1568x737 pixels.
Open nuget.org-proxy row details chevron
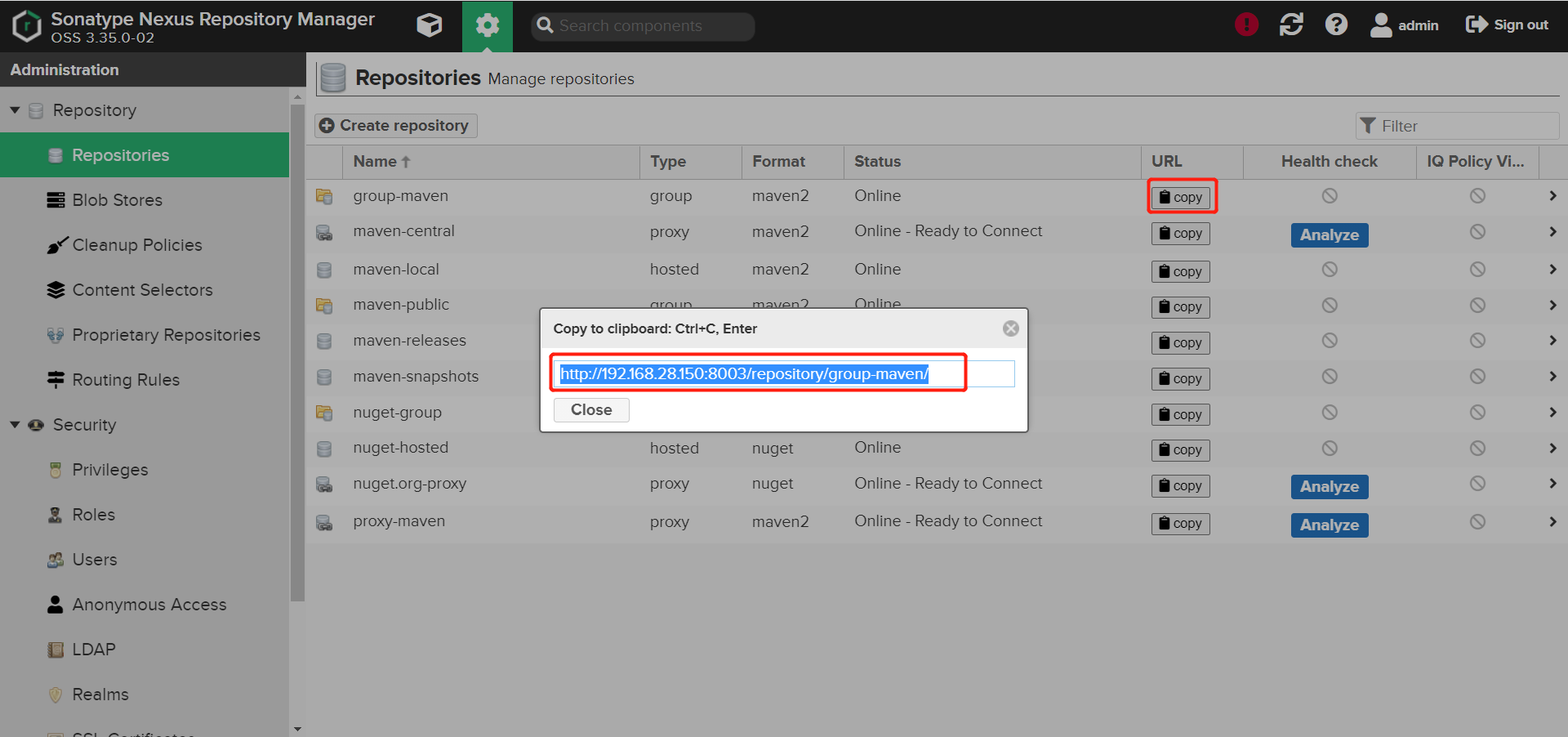[1552, 484]
